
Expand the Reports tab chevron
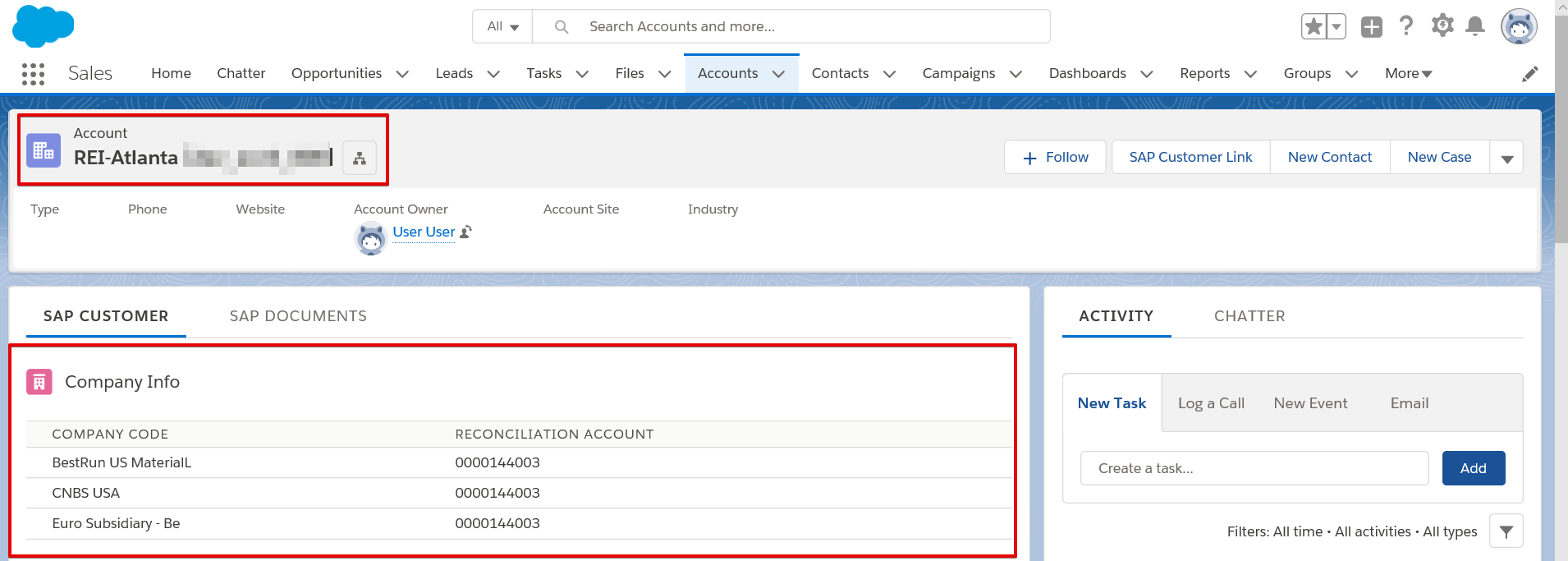pyautogui.click(x=1250, y=74)
